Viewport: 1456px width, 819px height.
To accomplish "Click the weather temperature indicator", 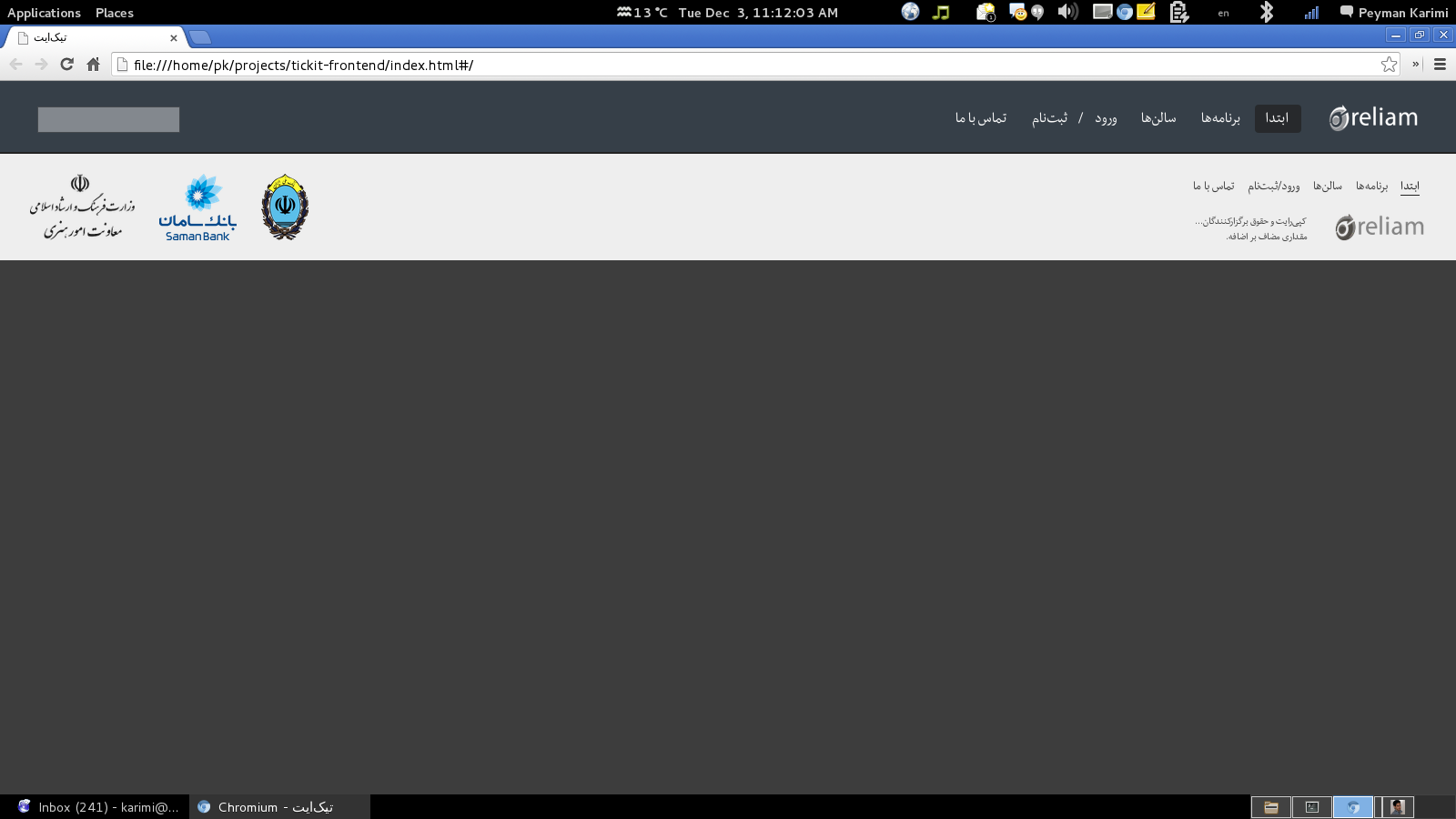I will click(x=642, y=13).
